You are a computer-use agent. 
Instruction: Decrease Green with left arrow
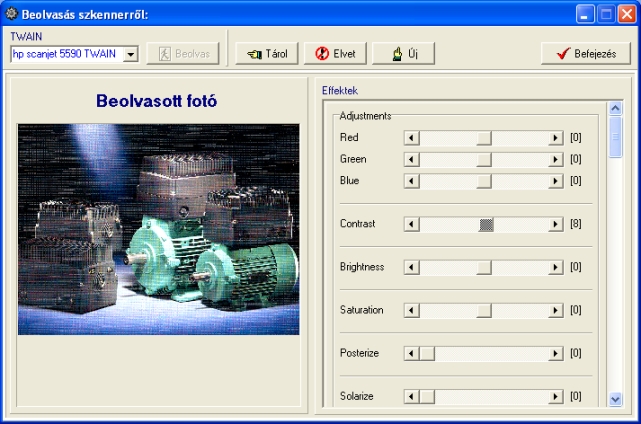click(412, 159)
